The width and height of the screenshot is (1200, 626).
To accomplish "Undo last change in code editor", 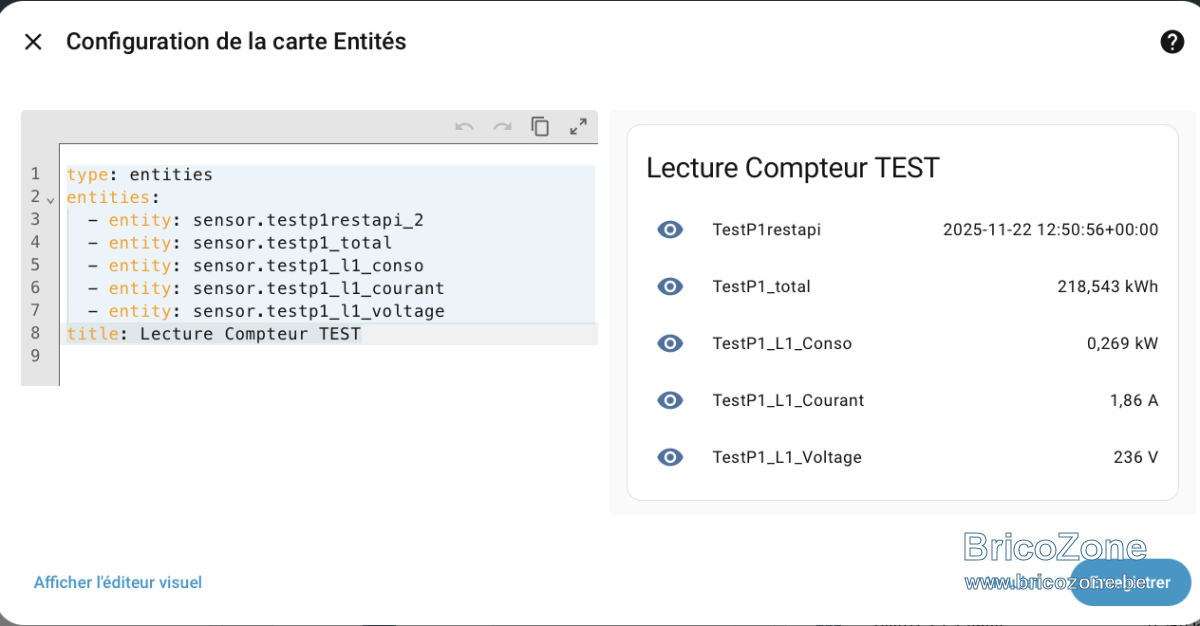I will (x=464, y=127).
